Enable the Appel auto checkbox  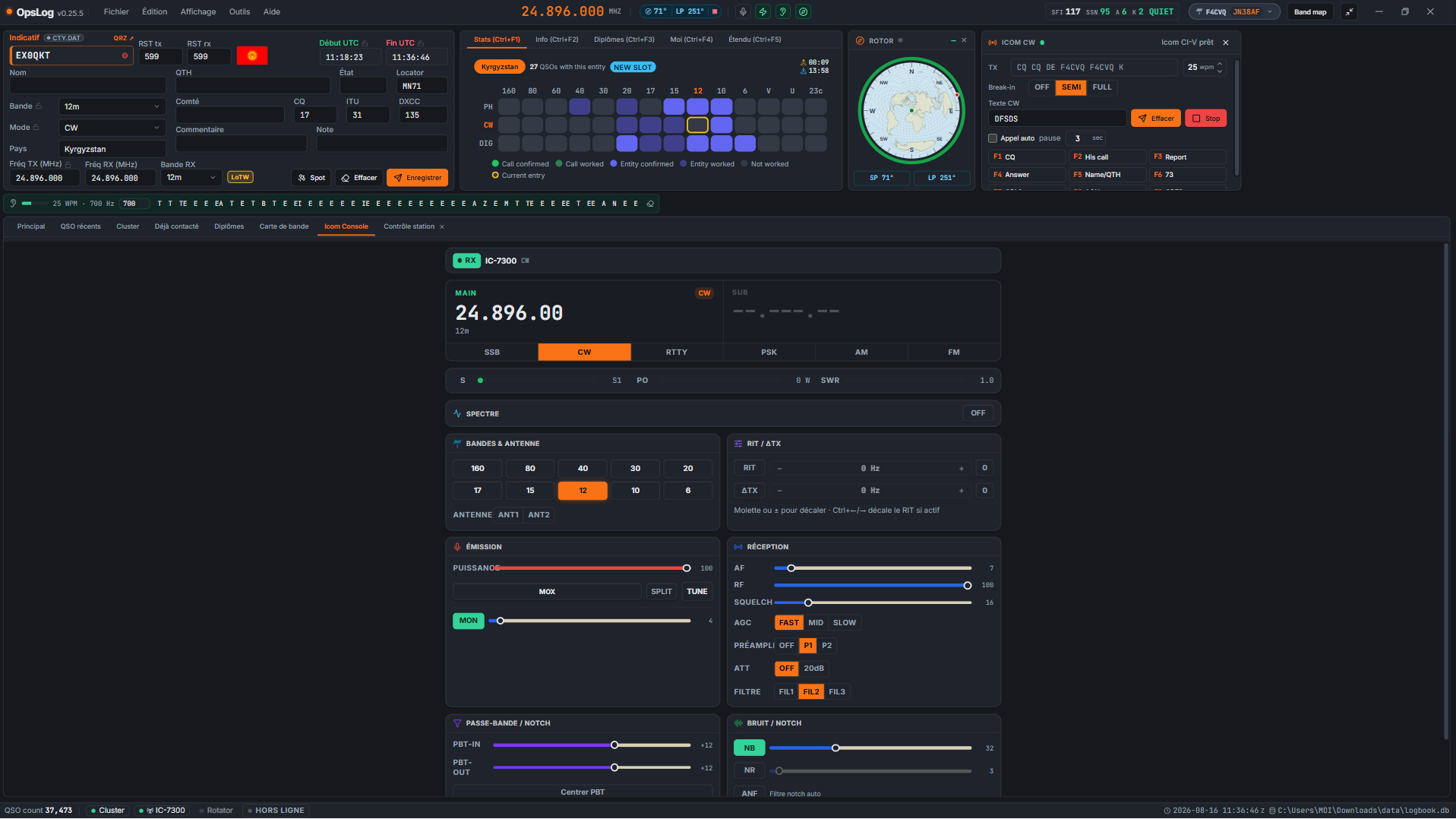click(992, 138)
